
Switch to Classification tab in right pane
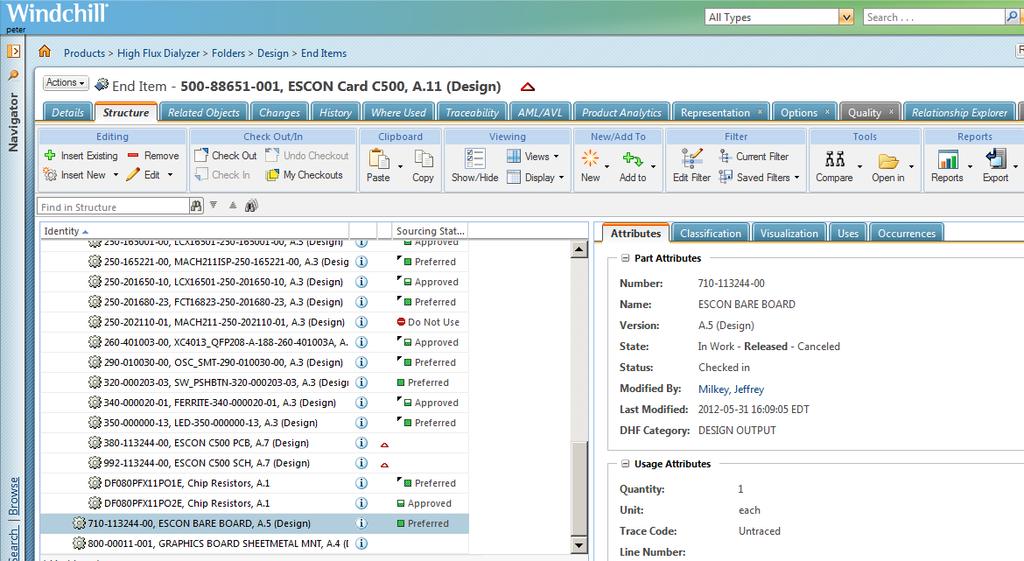tap(711, 233)
